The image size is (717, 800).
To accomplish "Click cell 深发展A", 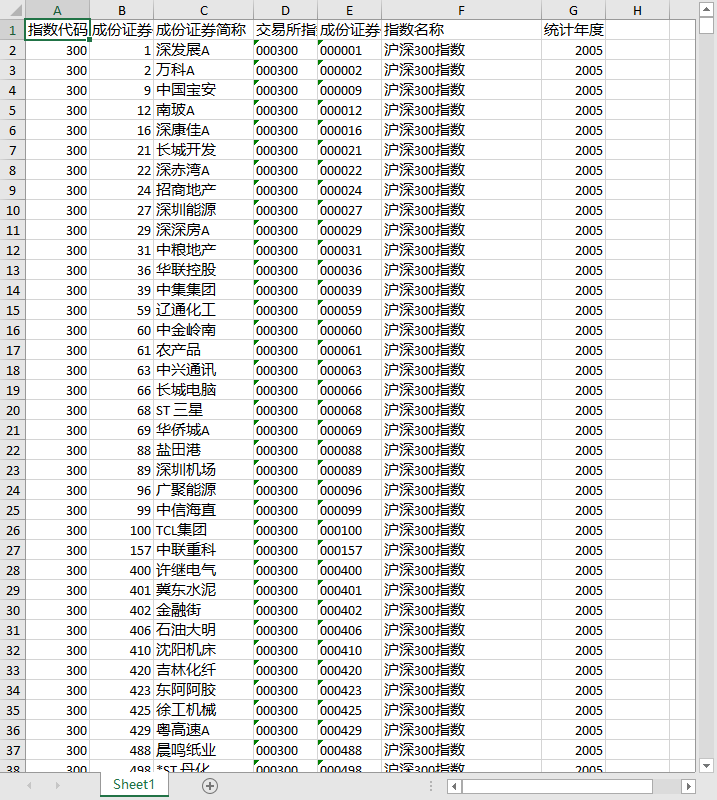I will point(203,50).
